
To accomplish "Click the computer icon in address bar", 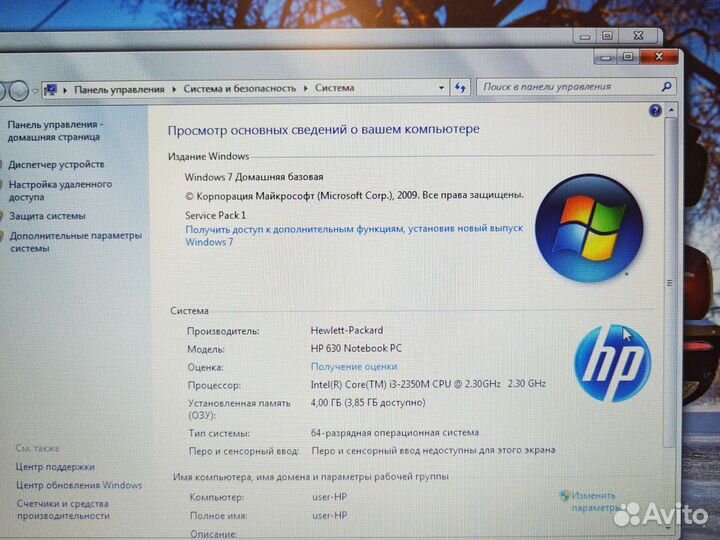I will (50, 90).
